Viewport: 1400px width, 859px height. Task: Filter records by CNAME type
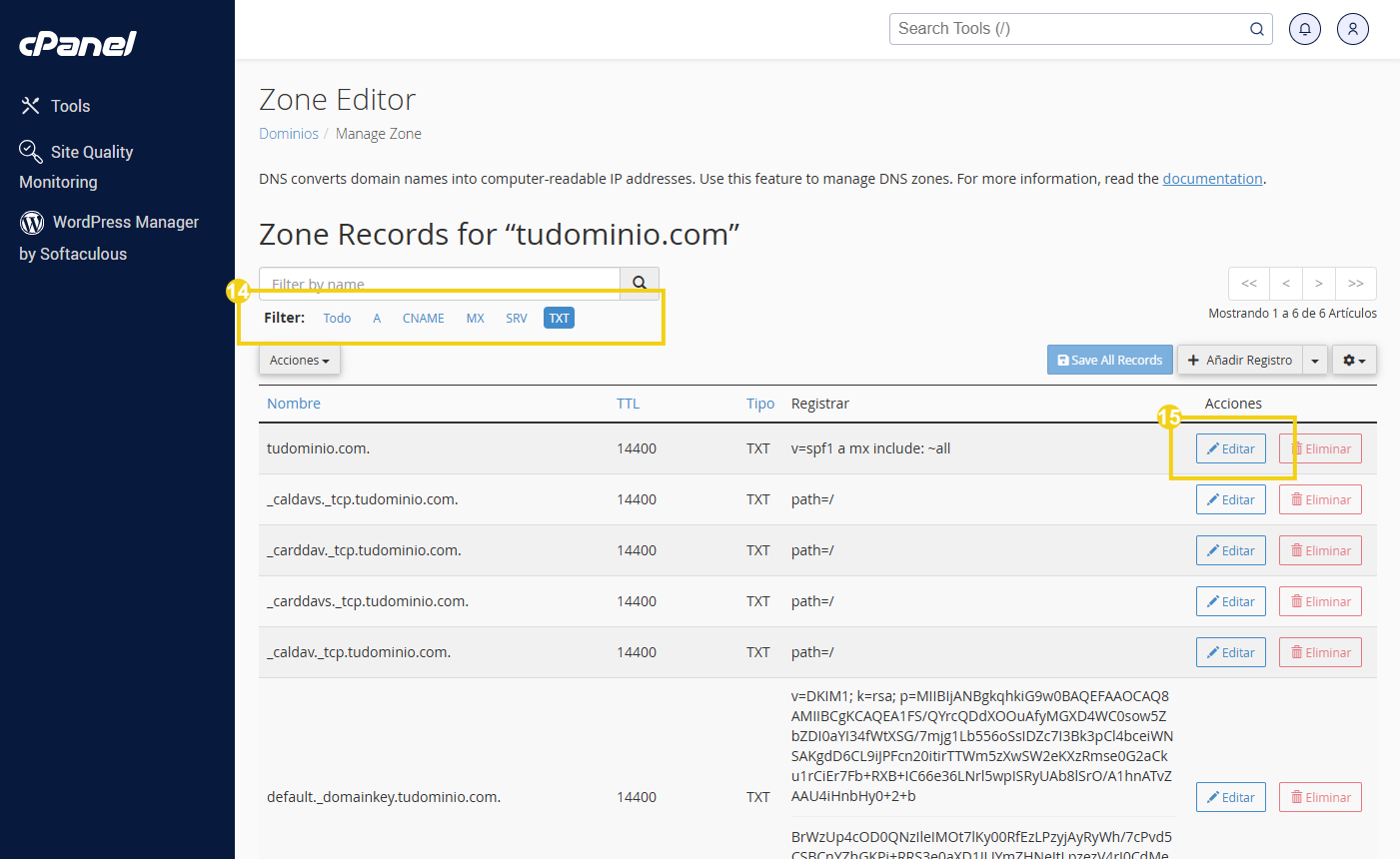point(423,318)
